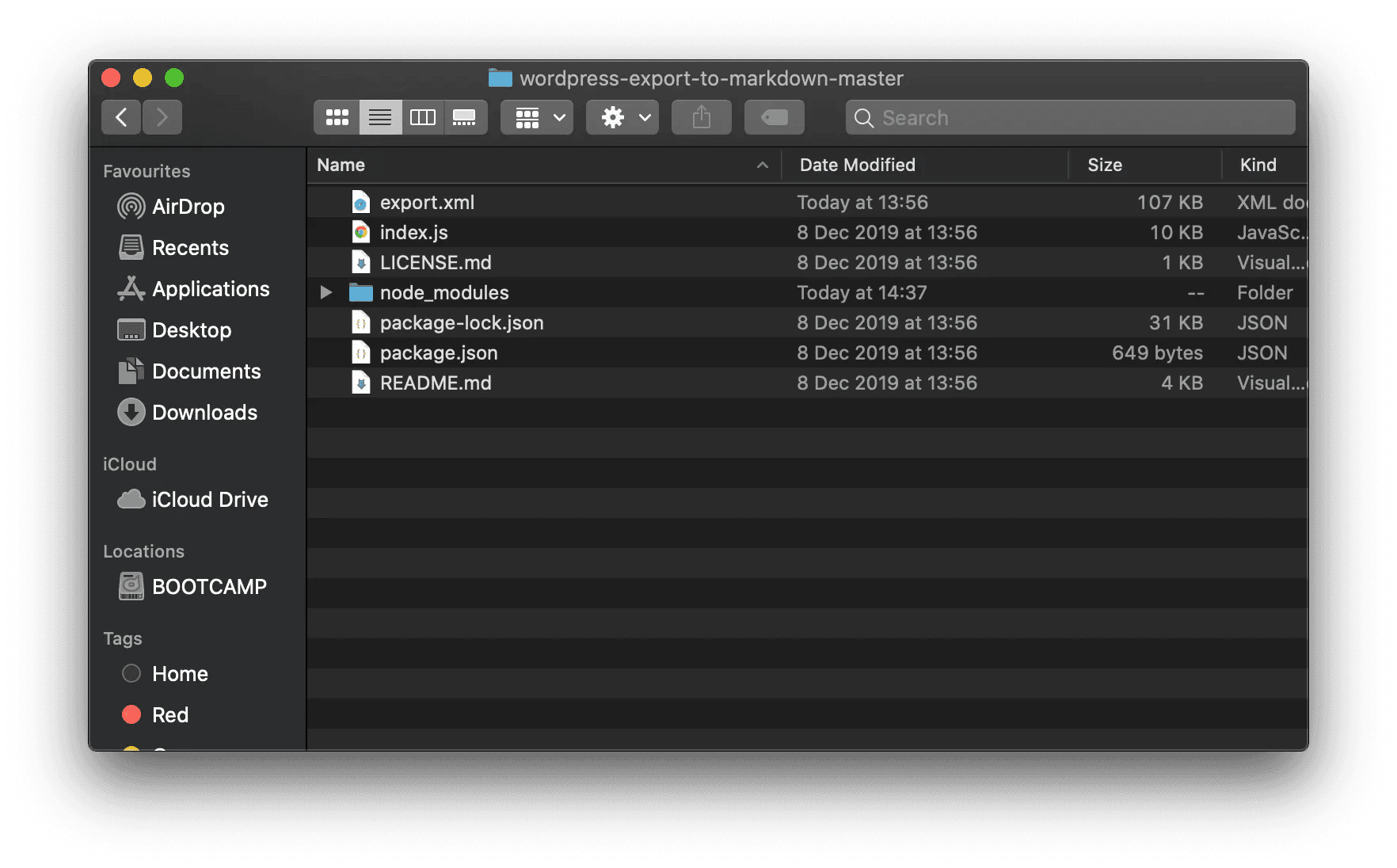Click the package.json file icon
The width and height of the screenshot is (1397, 868).
tap(361, 353)
